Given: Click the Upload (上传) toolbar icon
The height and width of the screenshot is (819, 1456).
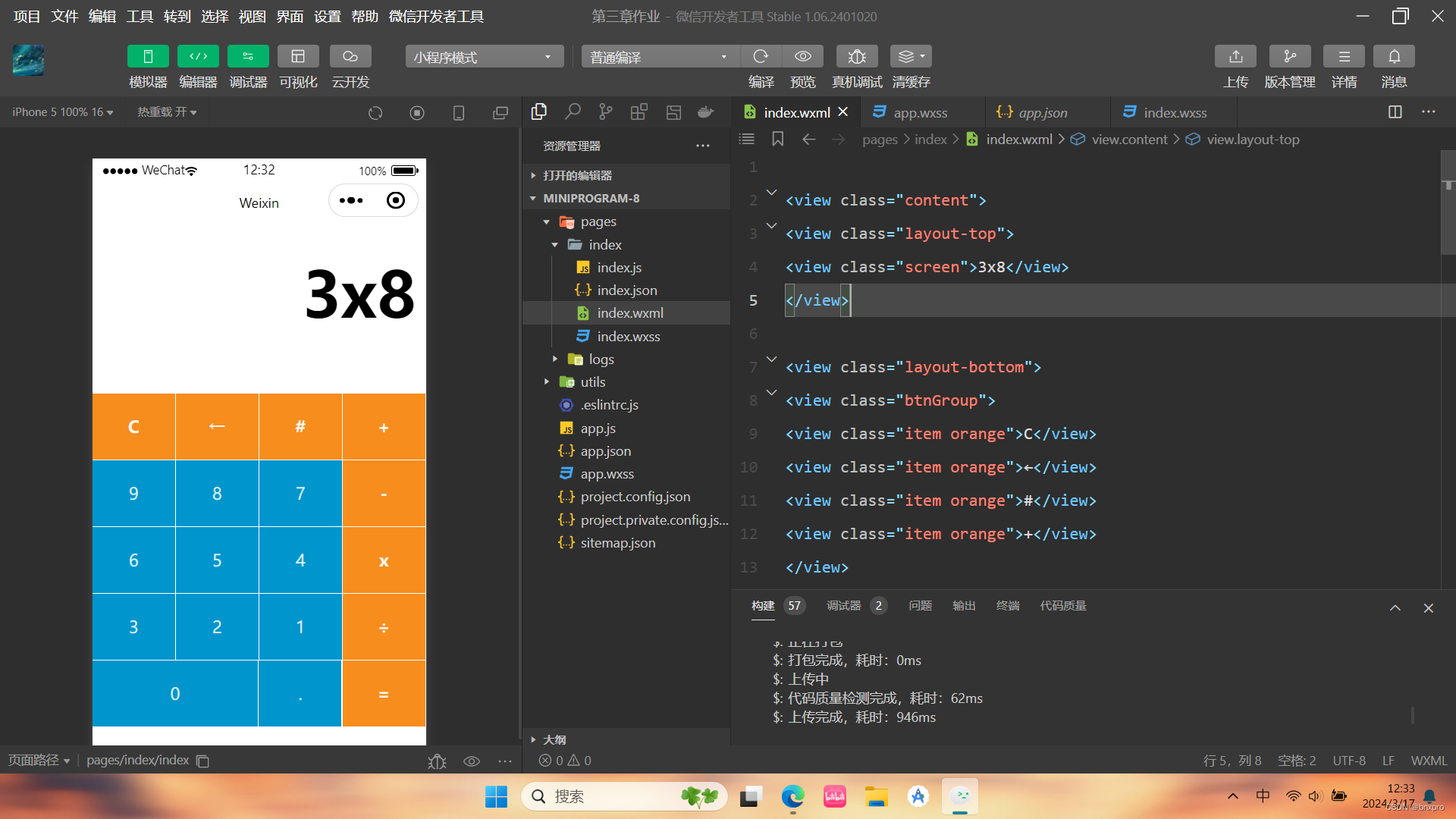Looking at the screenshot, I should 1235,57.
